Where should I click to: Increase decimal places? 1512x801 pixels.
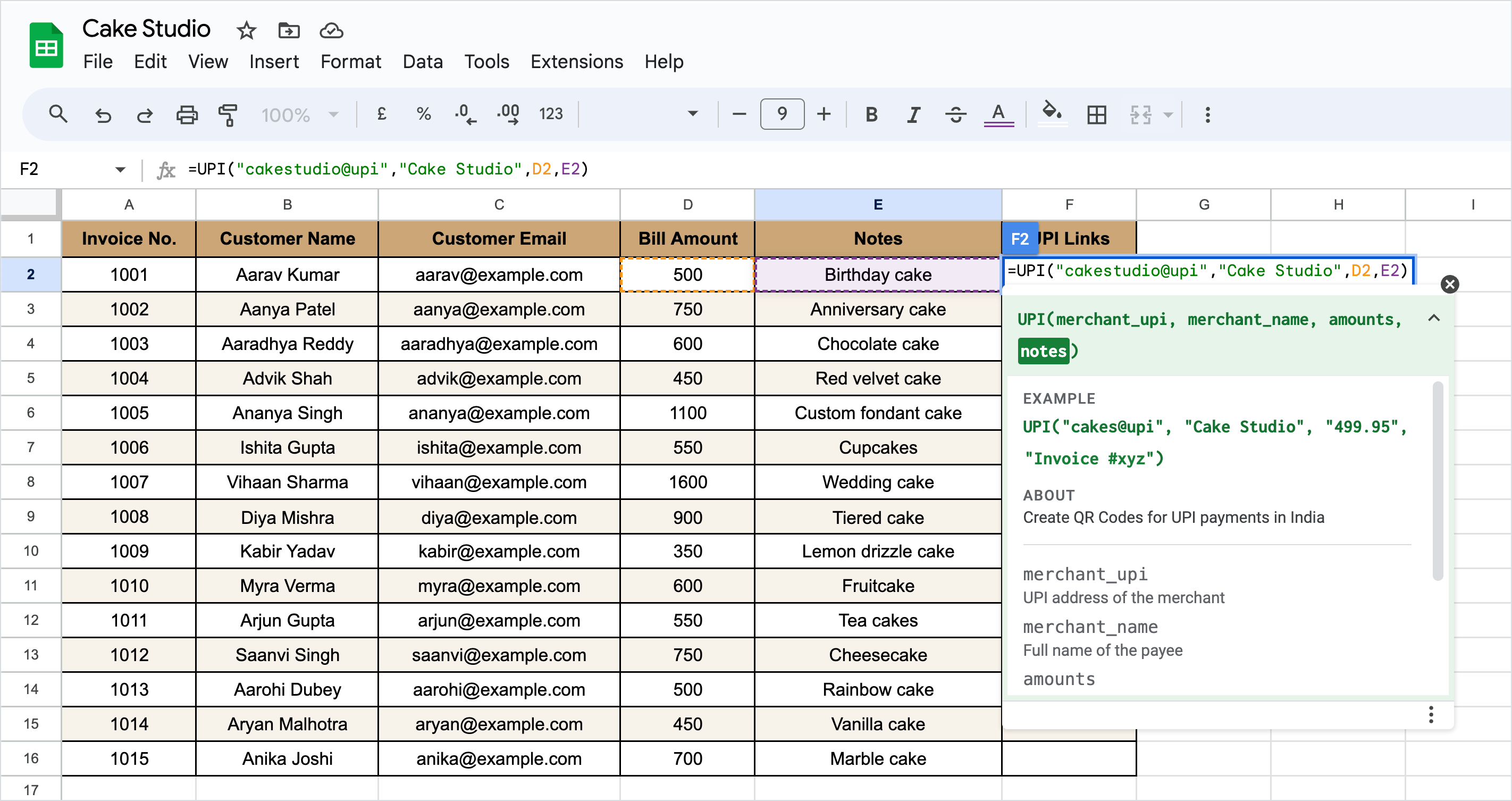pos(508,114)
